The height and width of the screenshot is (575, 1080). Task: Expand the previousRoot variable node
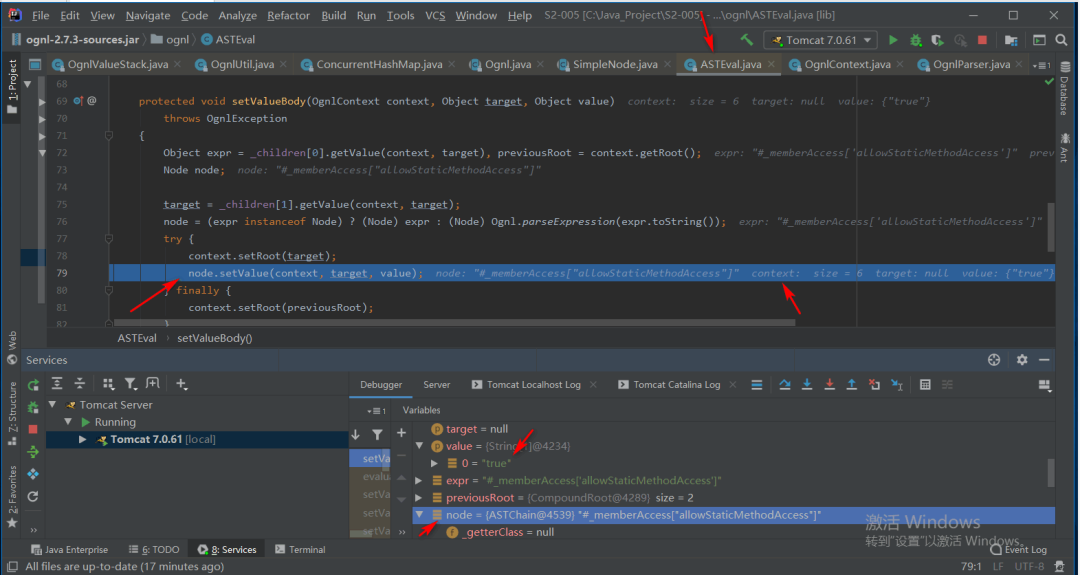click(x=421, y=497)
